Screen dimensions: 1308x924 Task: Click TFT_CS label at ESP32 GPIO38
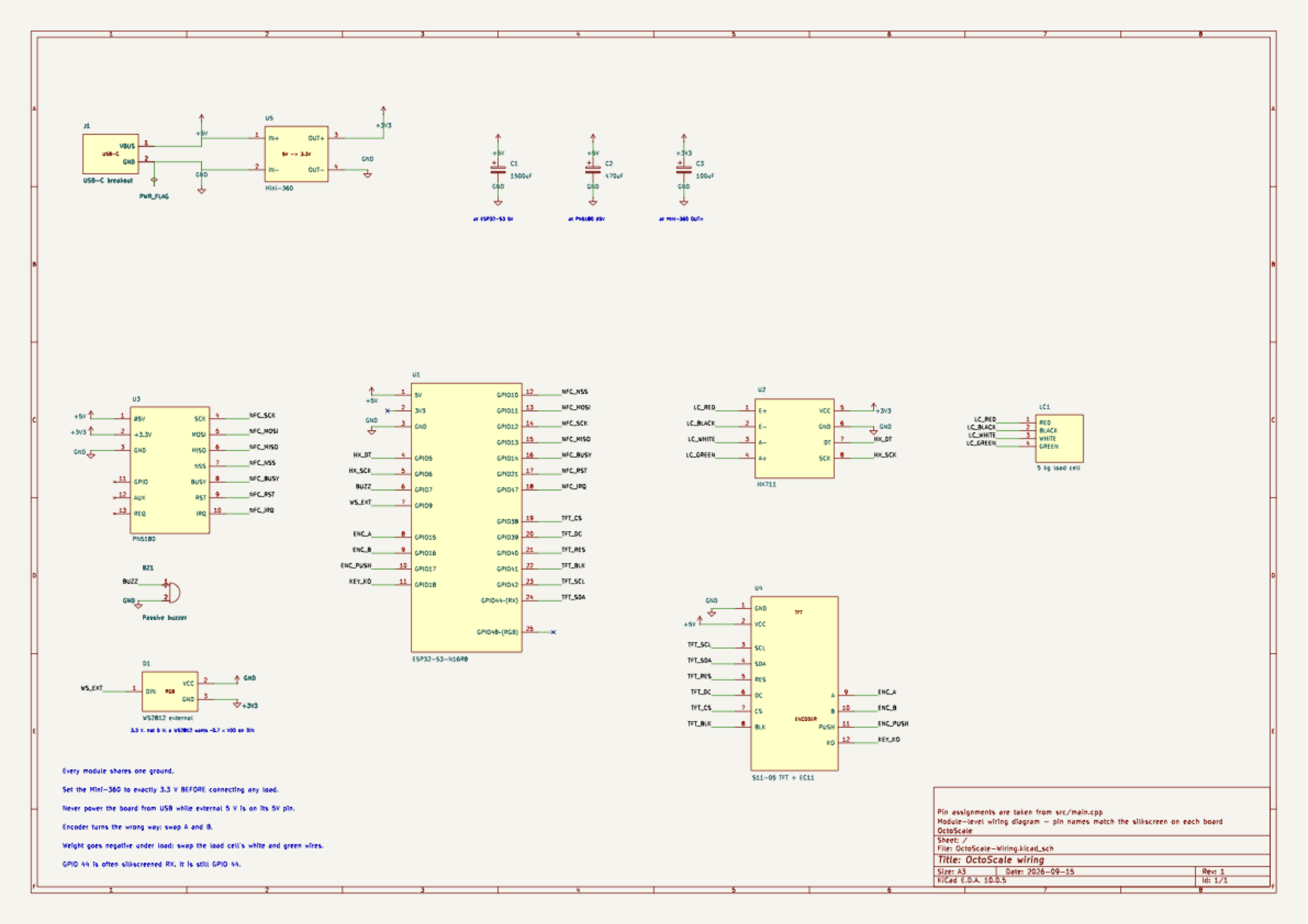571,518
